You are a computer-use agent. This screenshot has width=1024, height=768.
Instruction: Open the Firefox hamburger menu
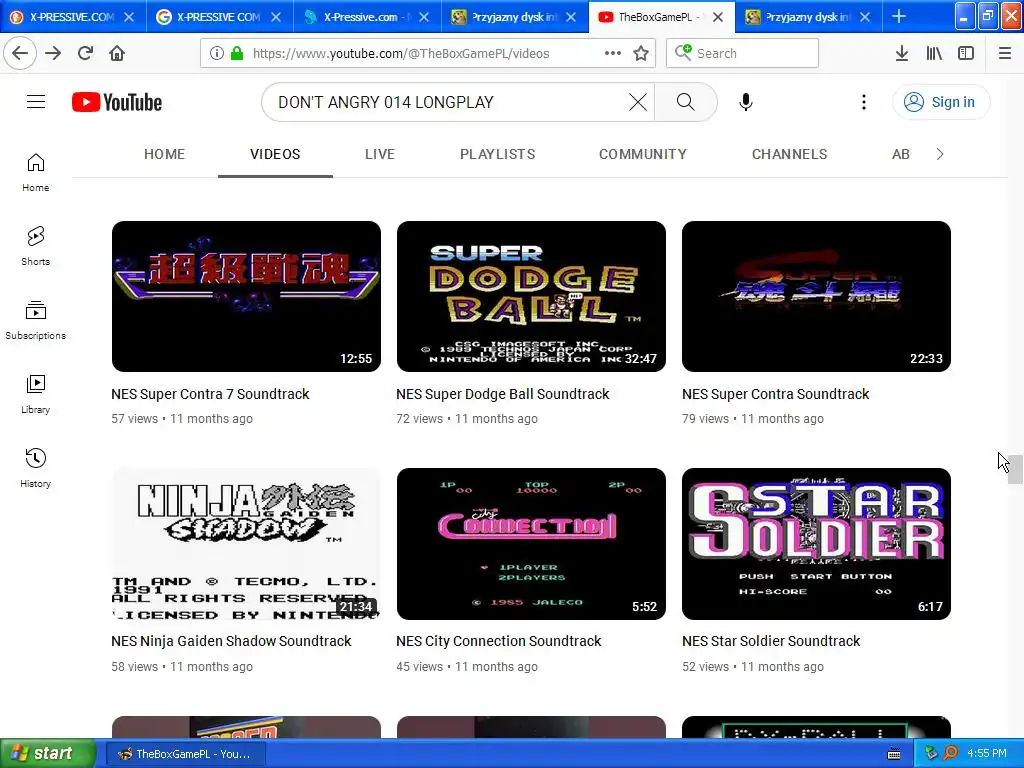tap(1005, 54)
